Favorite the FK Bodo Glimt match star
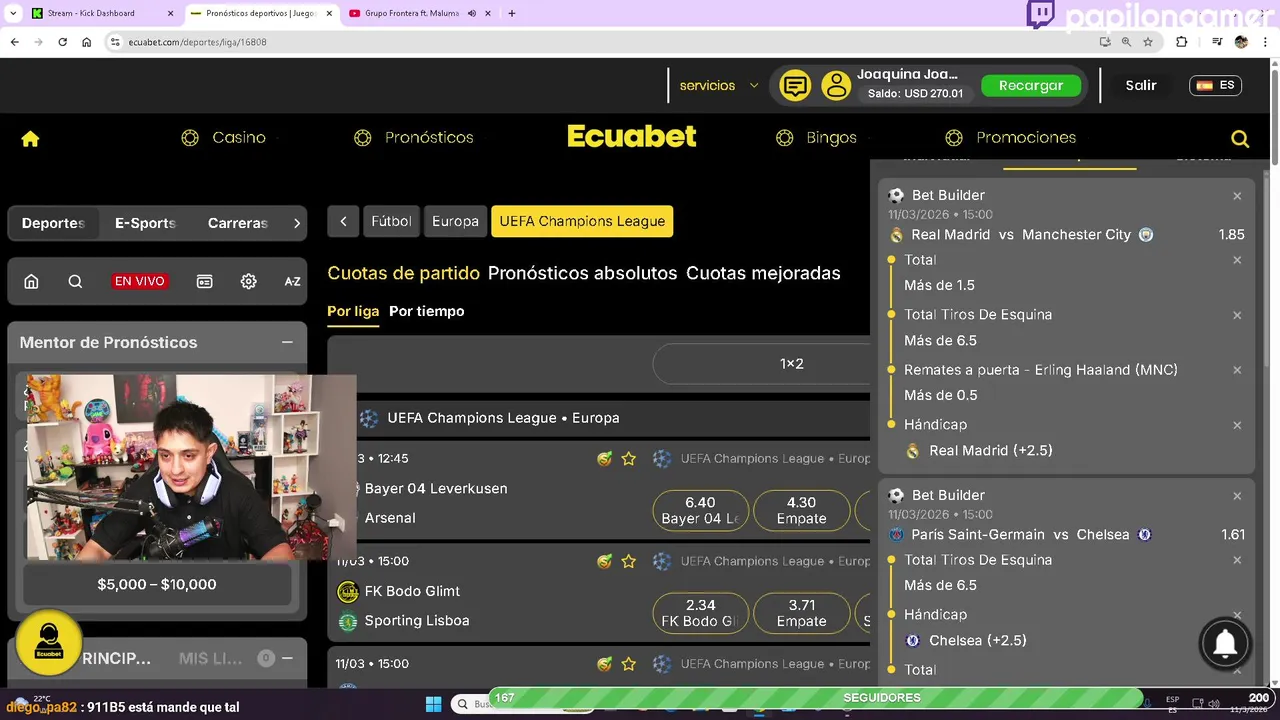 (628, 562)
